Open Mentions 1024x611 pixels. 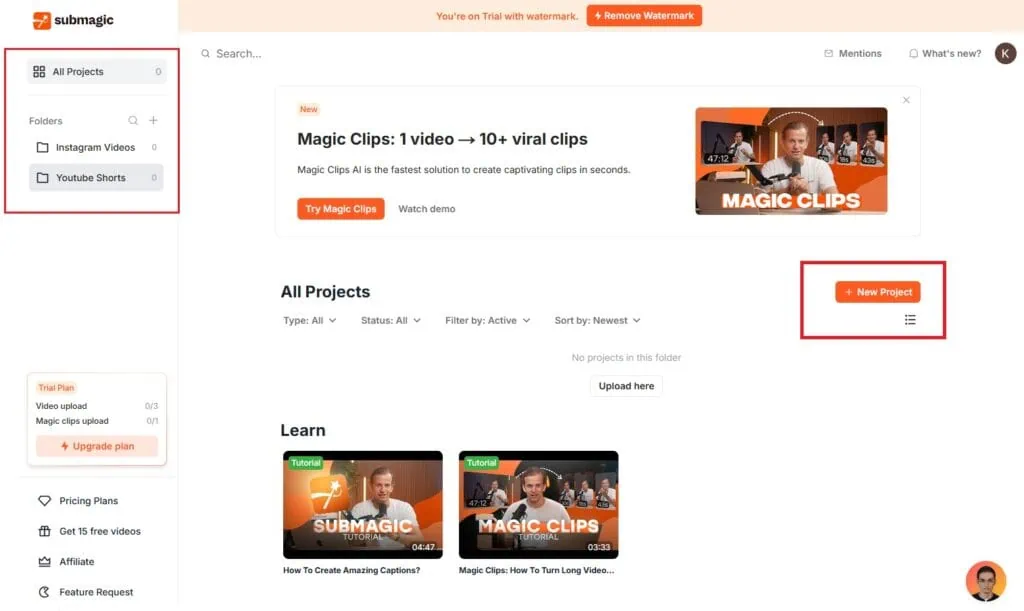853,54
